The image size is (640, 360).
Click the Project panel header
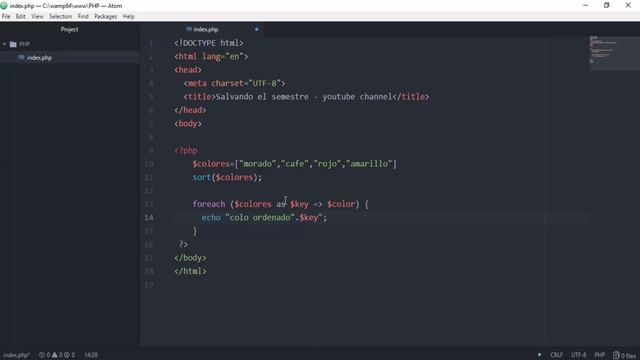click(69, 29)
